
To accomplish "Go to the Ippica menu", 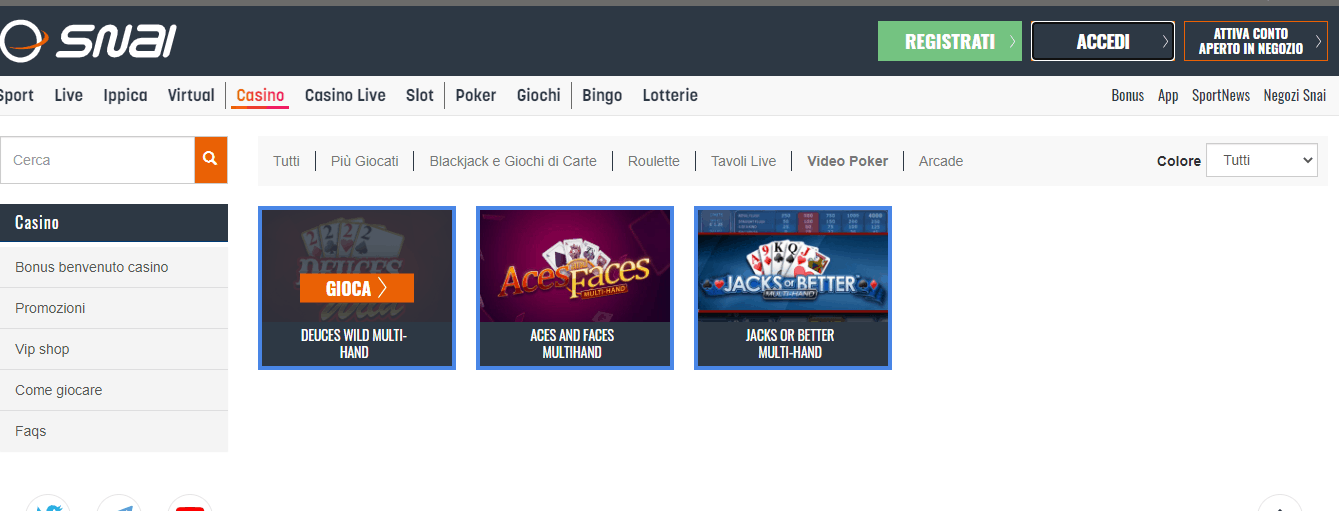I will point(125,95).
